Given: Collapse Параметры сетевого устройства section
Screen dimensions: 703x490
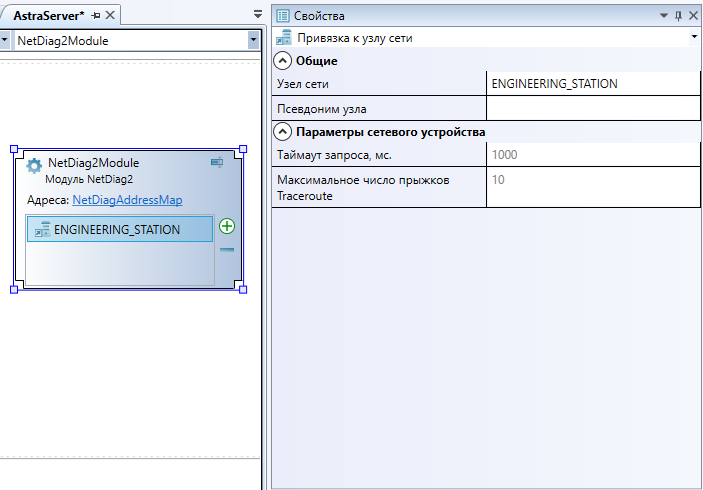Looking at the screenshot, I should pyautogui.click(x=283, y=132).
